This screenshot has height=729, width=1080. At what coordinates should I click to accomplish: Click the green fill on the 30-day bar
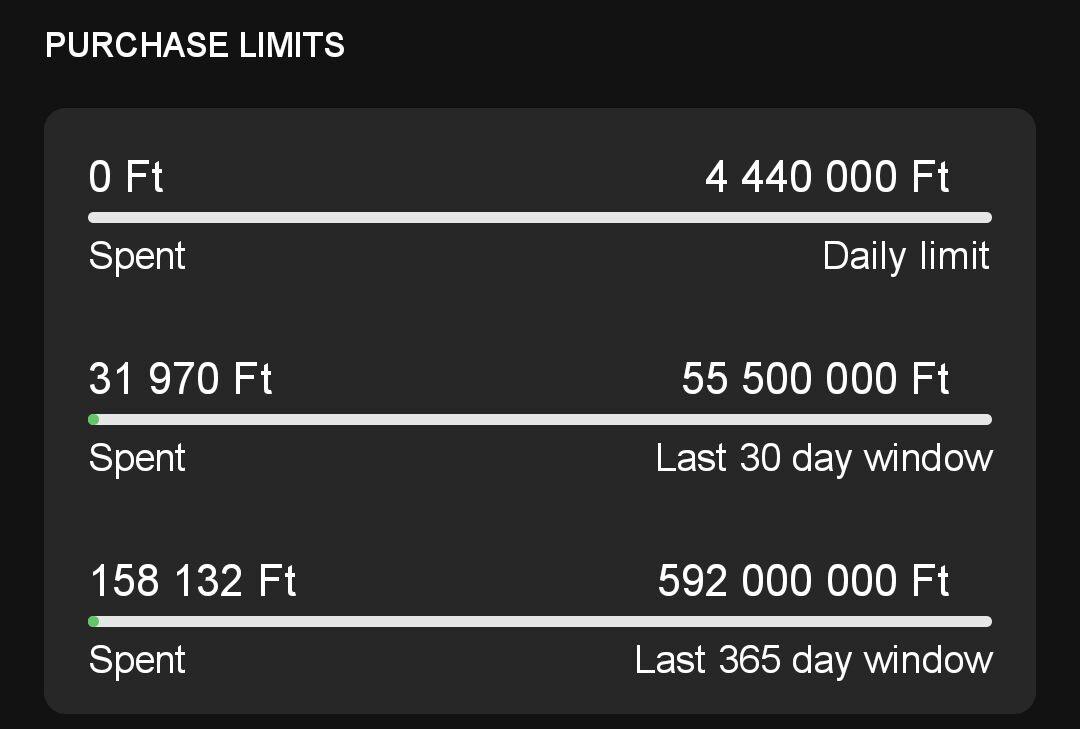coord(94,420)
